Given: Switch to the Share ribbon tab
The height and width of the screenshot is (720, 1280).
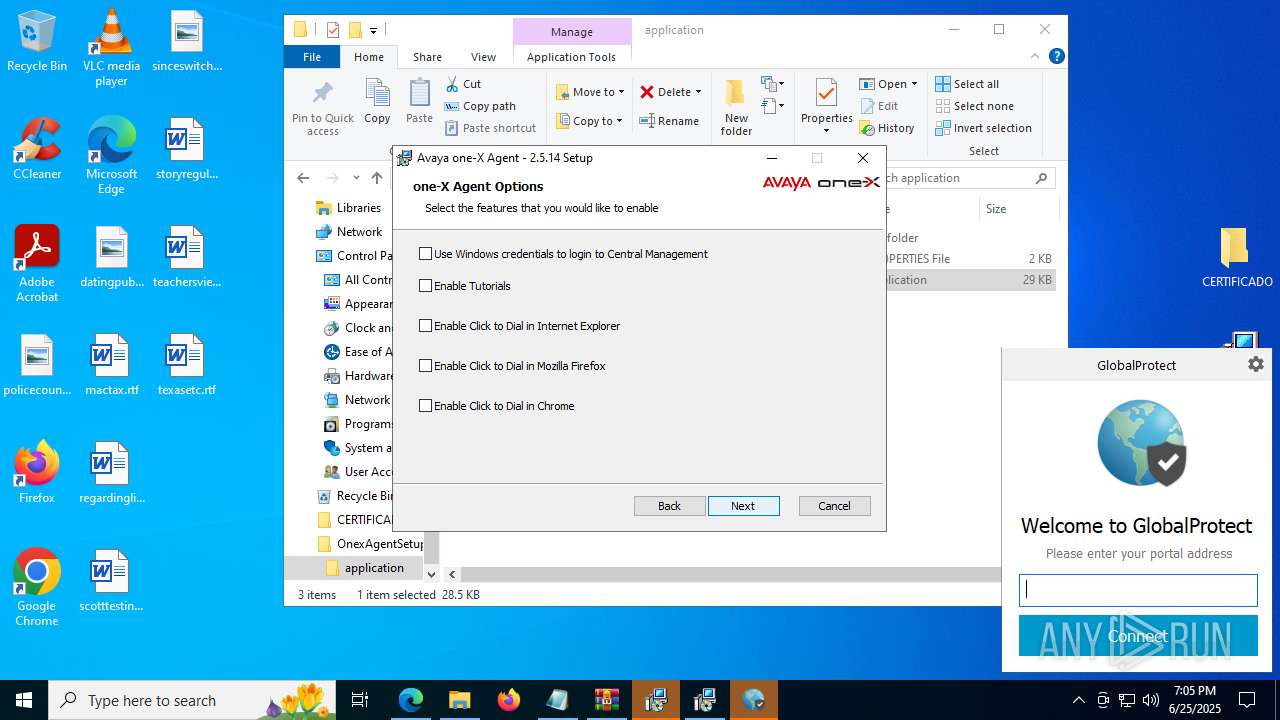Looking at the screenshot, I should [x=427, y=57].
